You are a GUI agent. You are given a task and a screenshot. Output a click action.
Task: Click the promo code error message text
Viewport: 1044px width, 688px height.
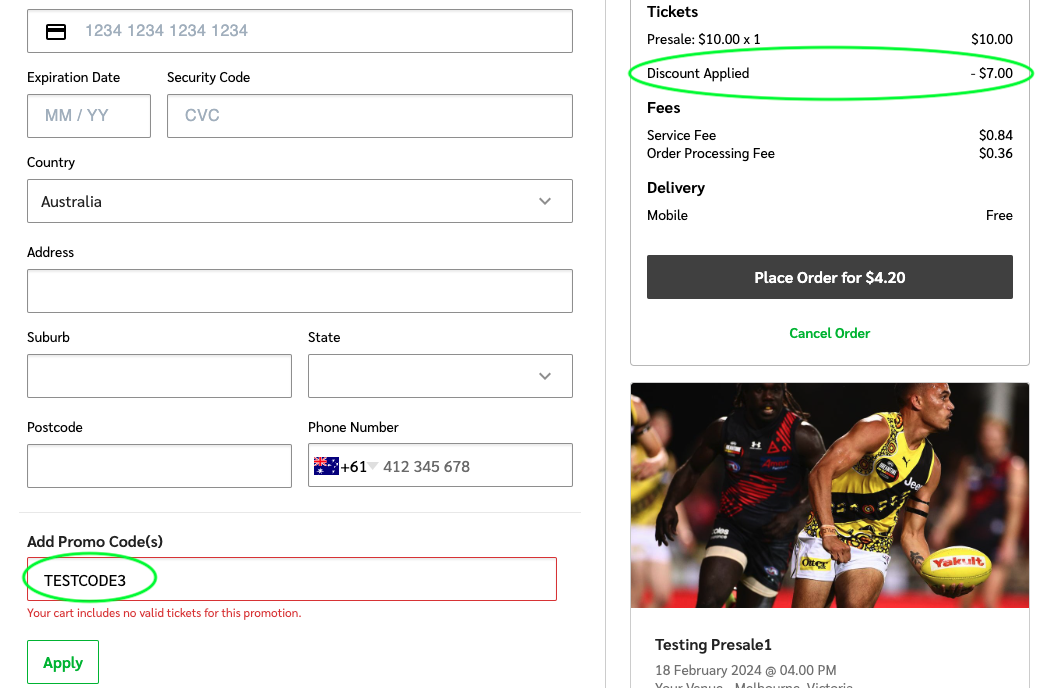164,613
